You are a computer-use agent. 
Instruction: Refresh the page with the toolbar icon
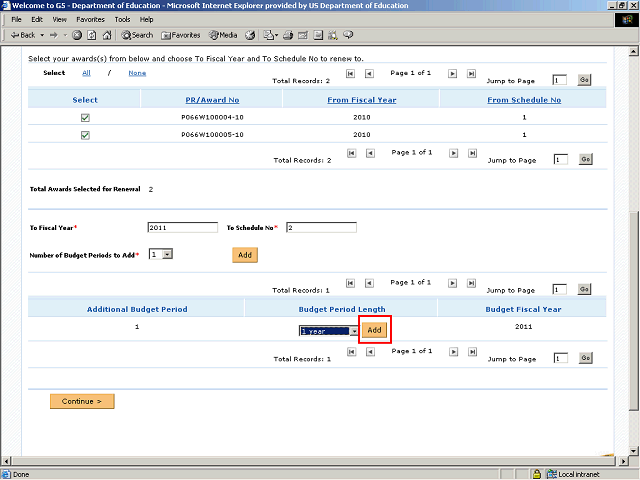click(x=92, y=35)
